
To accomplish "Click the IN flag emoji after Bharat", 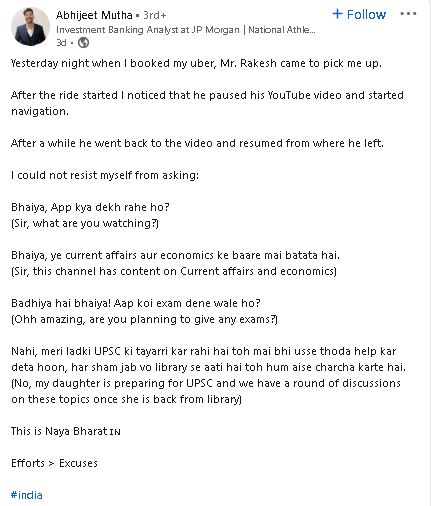I will [115, 432].
